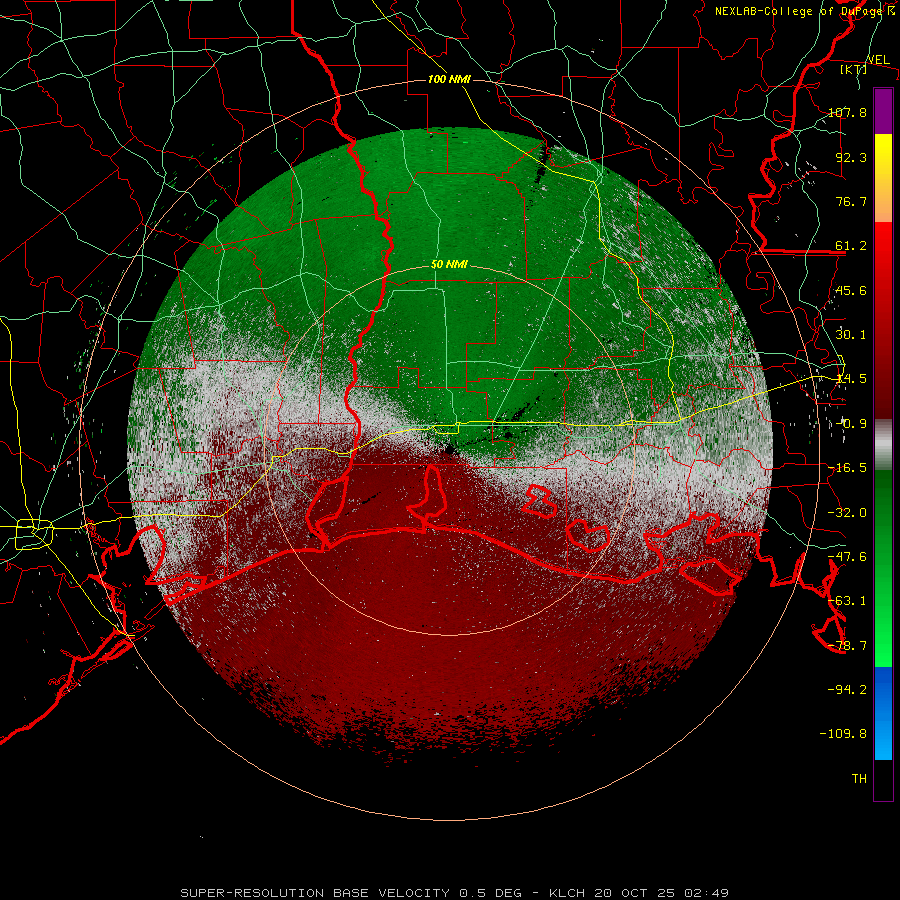Click the 76.7 legend value
Screen dimensions: 900x900
tap(851, 201)
